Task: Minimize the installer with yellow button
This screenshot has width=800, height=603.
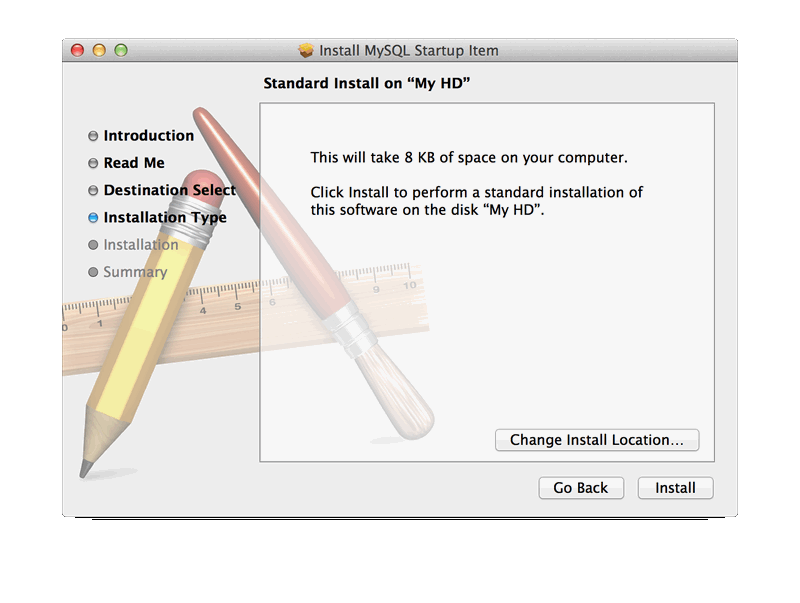Action: [99, 51]
